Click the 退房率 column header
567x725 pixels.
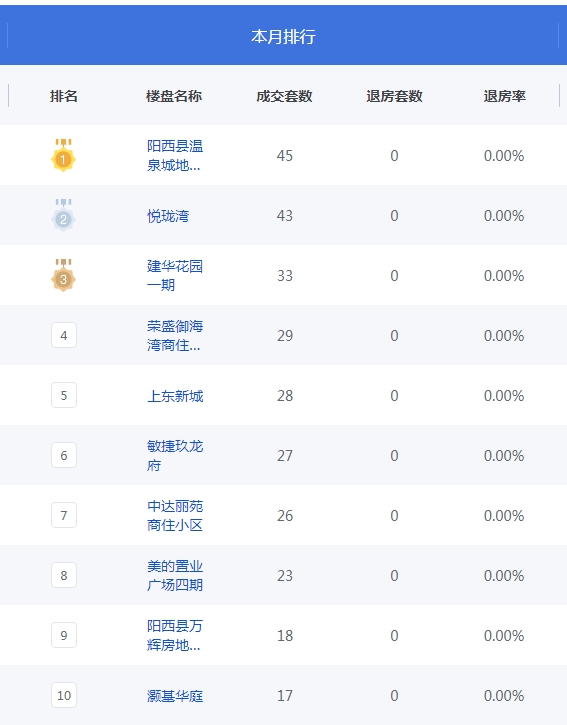point(505,96)
